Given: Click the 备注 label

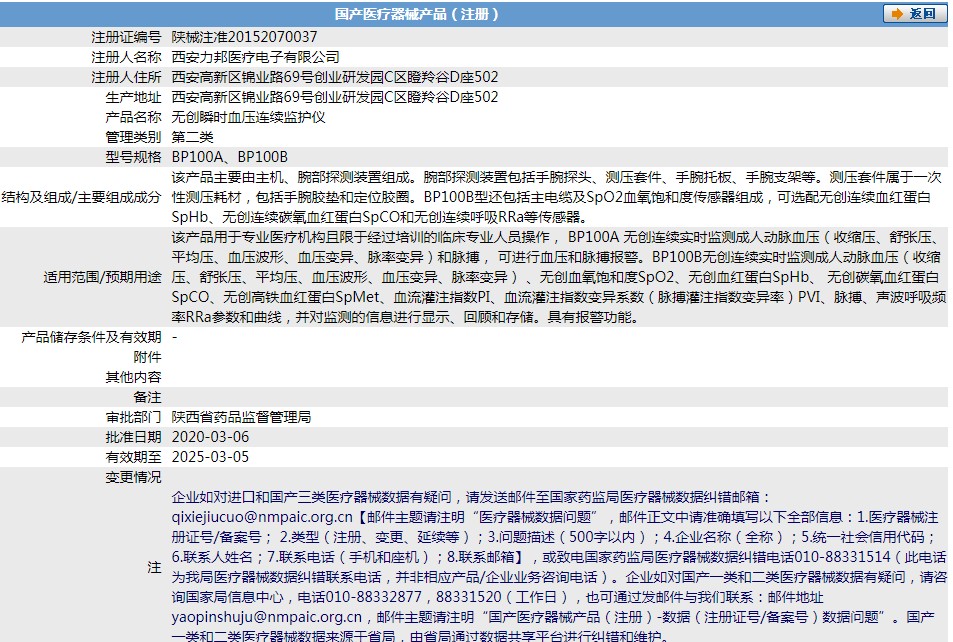Looking at the screenshot, I should click(x=147, y=397).
